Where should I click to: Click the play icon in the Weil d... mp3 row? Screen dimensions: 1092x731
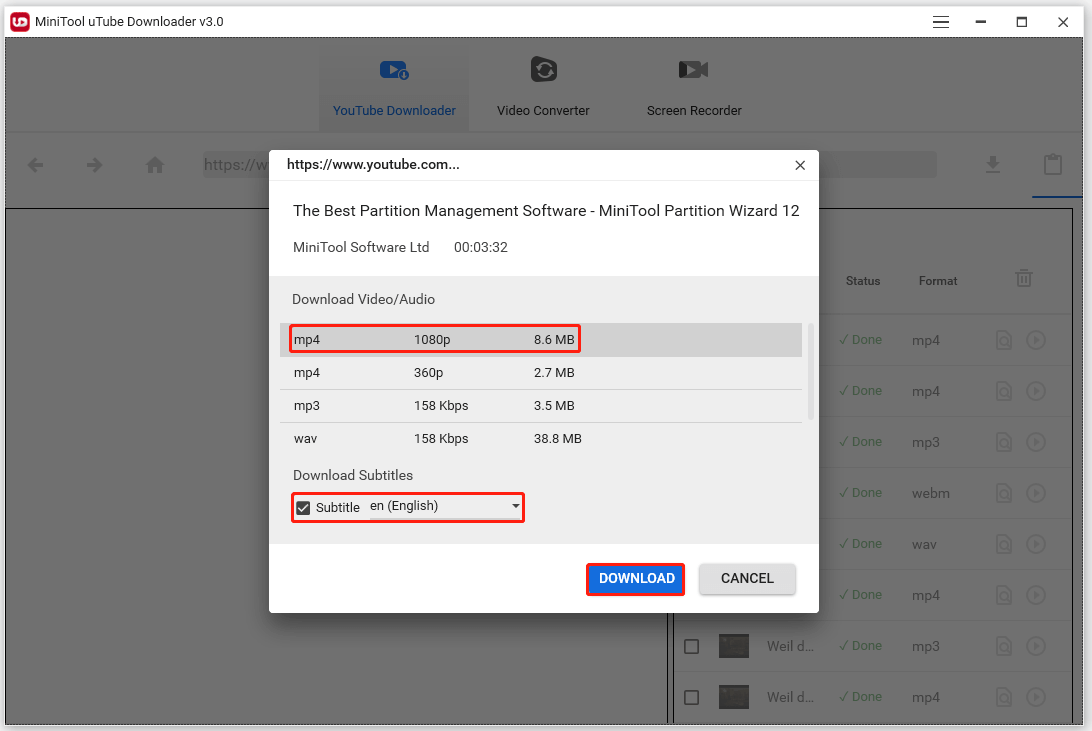click(x=1036, y=646)
